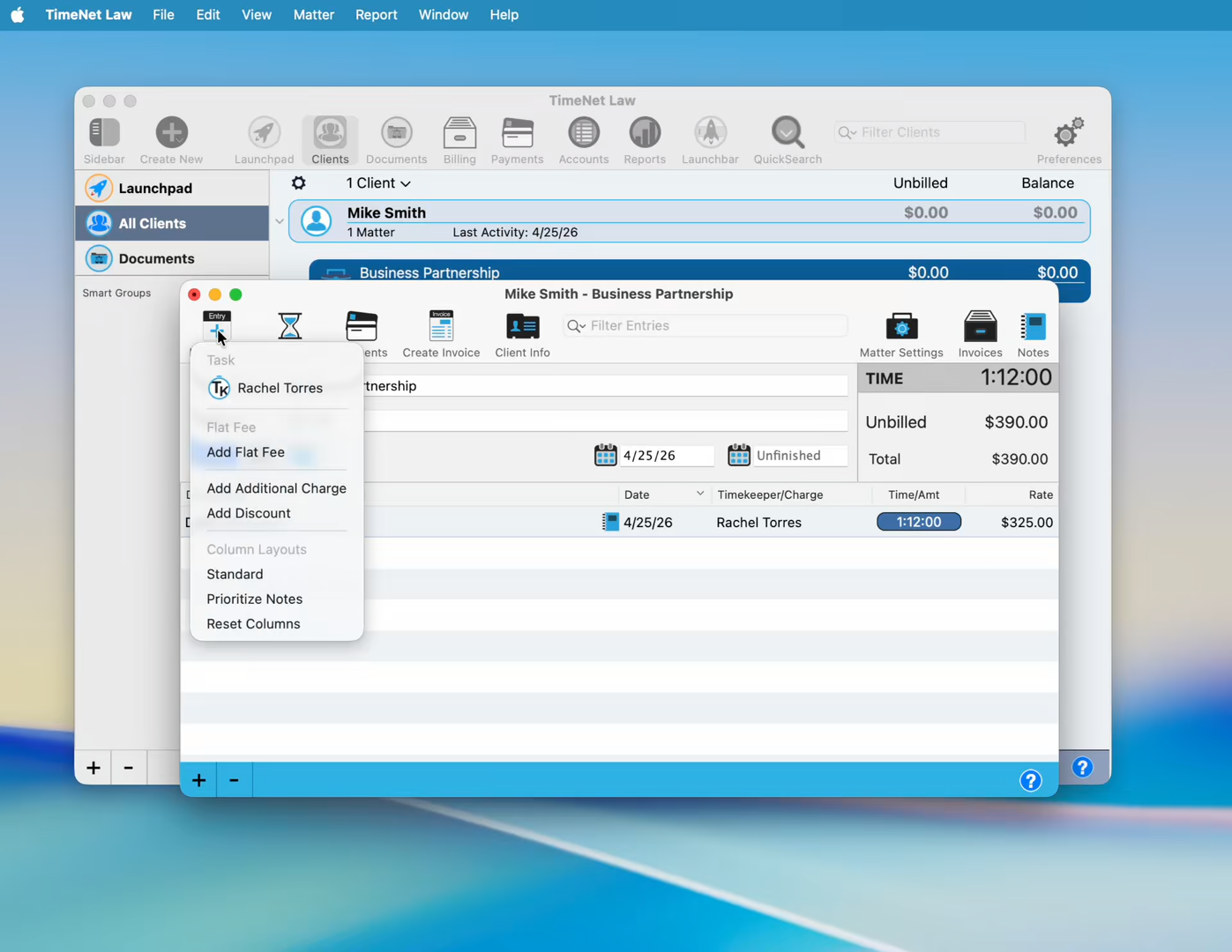Open the Report menu in menu bar
The height and width of the screenshot is (952, 1232).
click(x=376, y=15)
